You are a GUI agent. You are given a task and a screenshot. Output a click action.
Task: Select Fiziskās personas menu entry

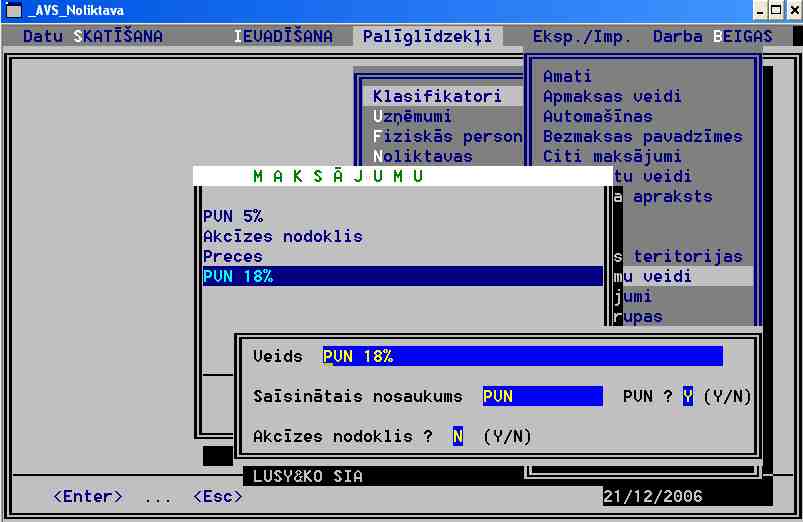pyautogui.click(x=447, y=136)
